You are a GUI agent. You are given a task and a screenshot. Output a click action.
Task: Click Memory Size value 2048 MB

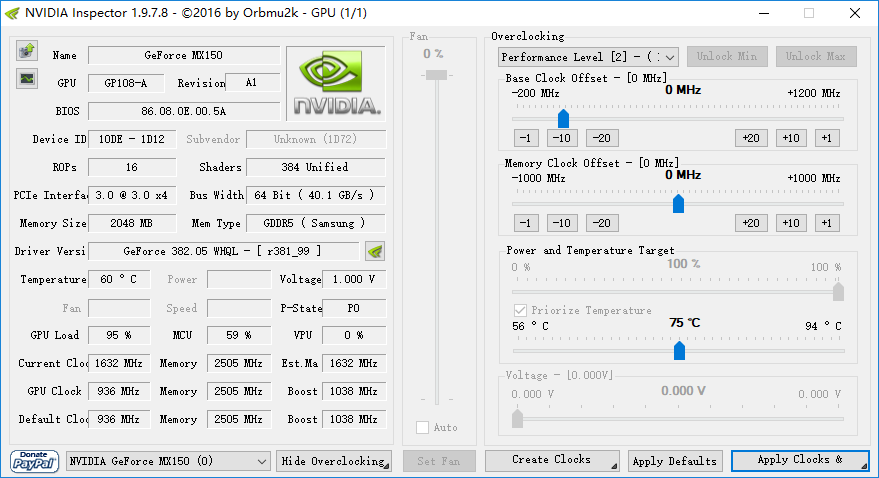pyautogui.click(x=132, y=223)
